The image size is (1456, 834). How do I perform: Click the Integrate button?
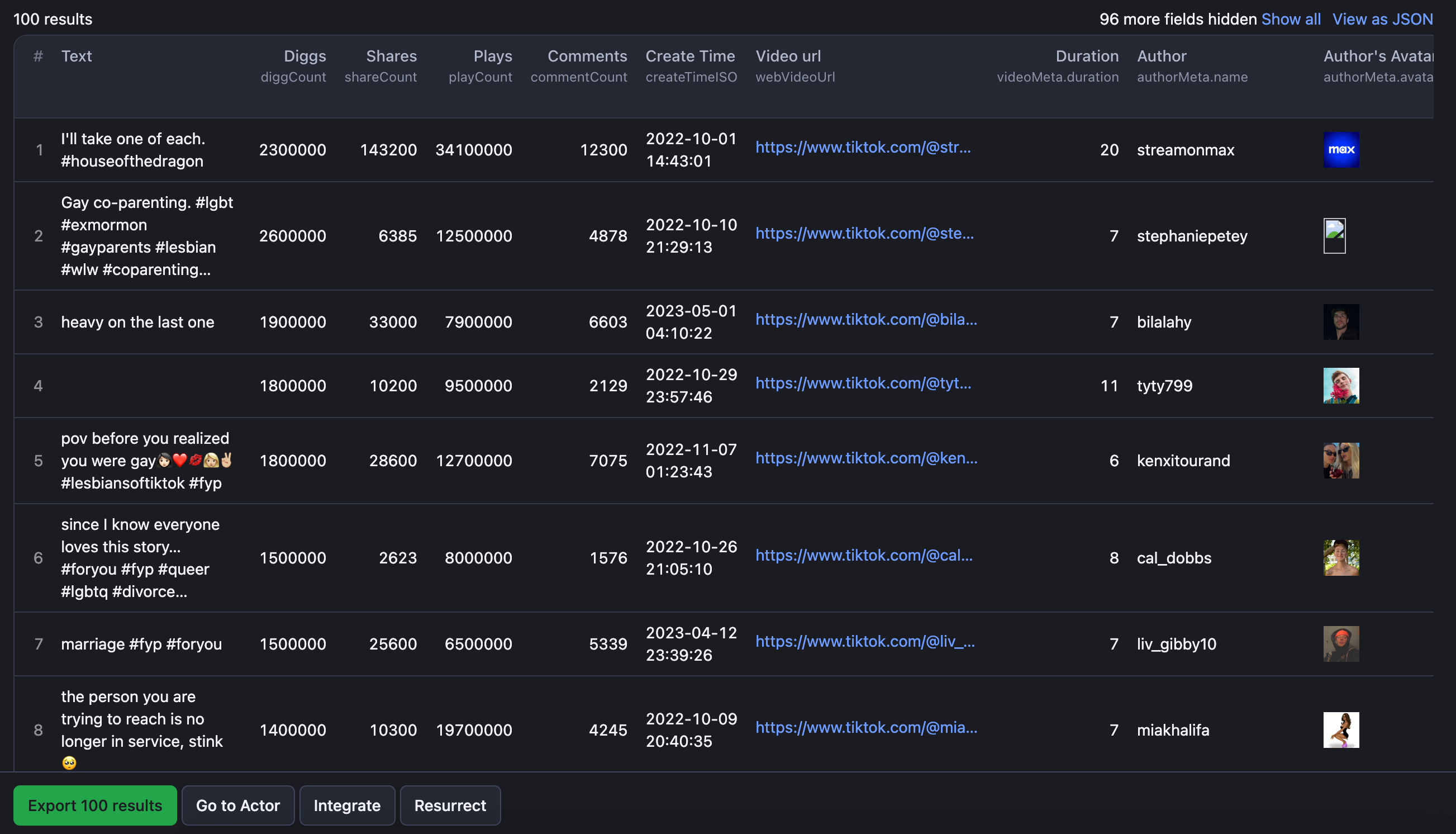pos(347,805)
